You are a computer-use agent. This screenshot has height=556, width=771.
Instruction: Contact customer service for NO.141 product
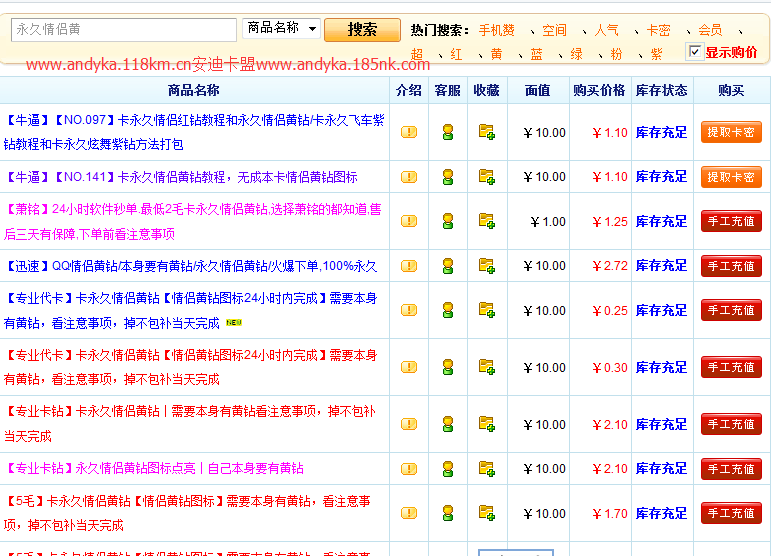pyautogui.click(x=447, y=177)
